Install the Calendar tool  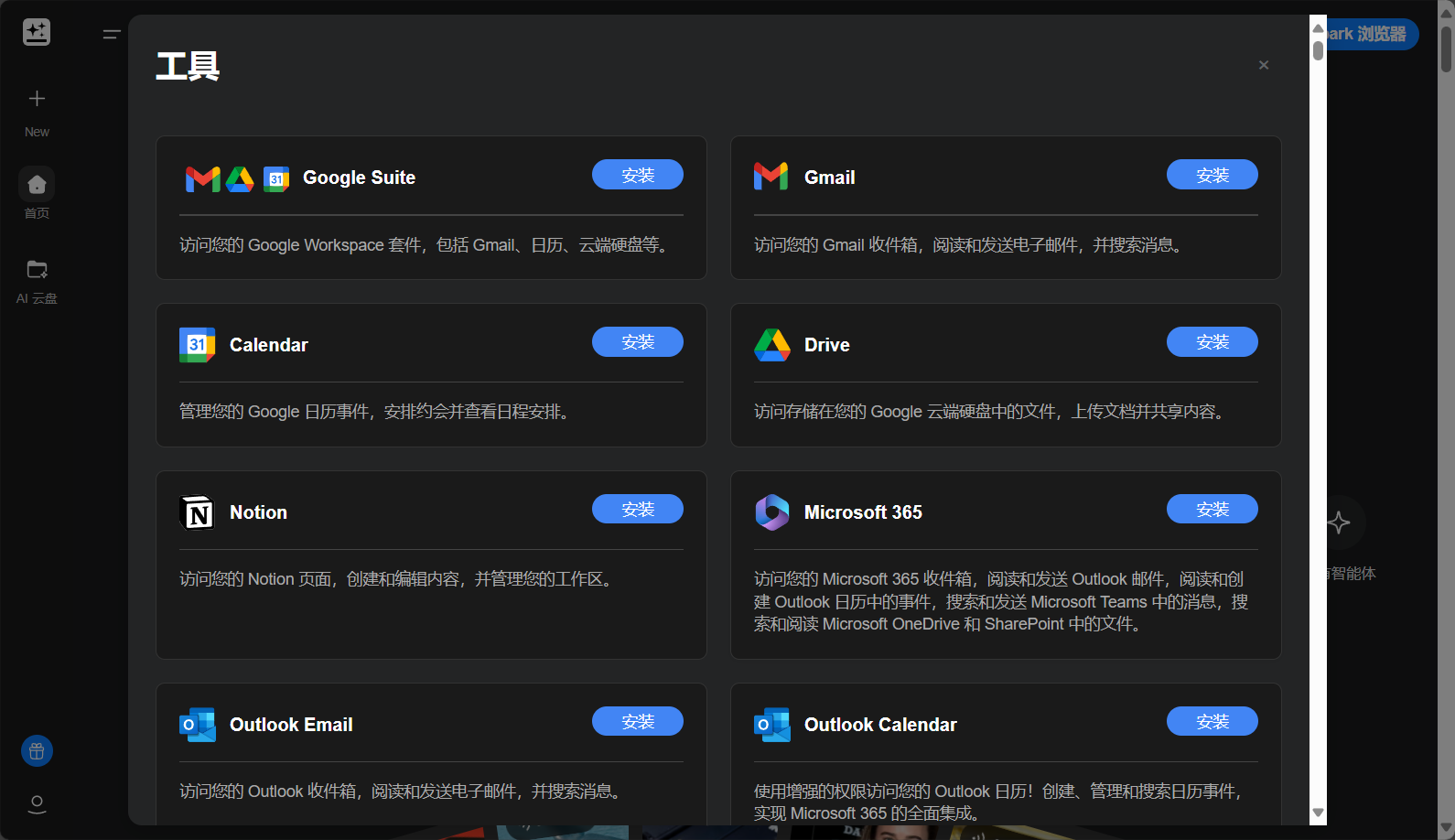point(638,341)
